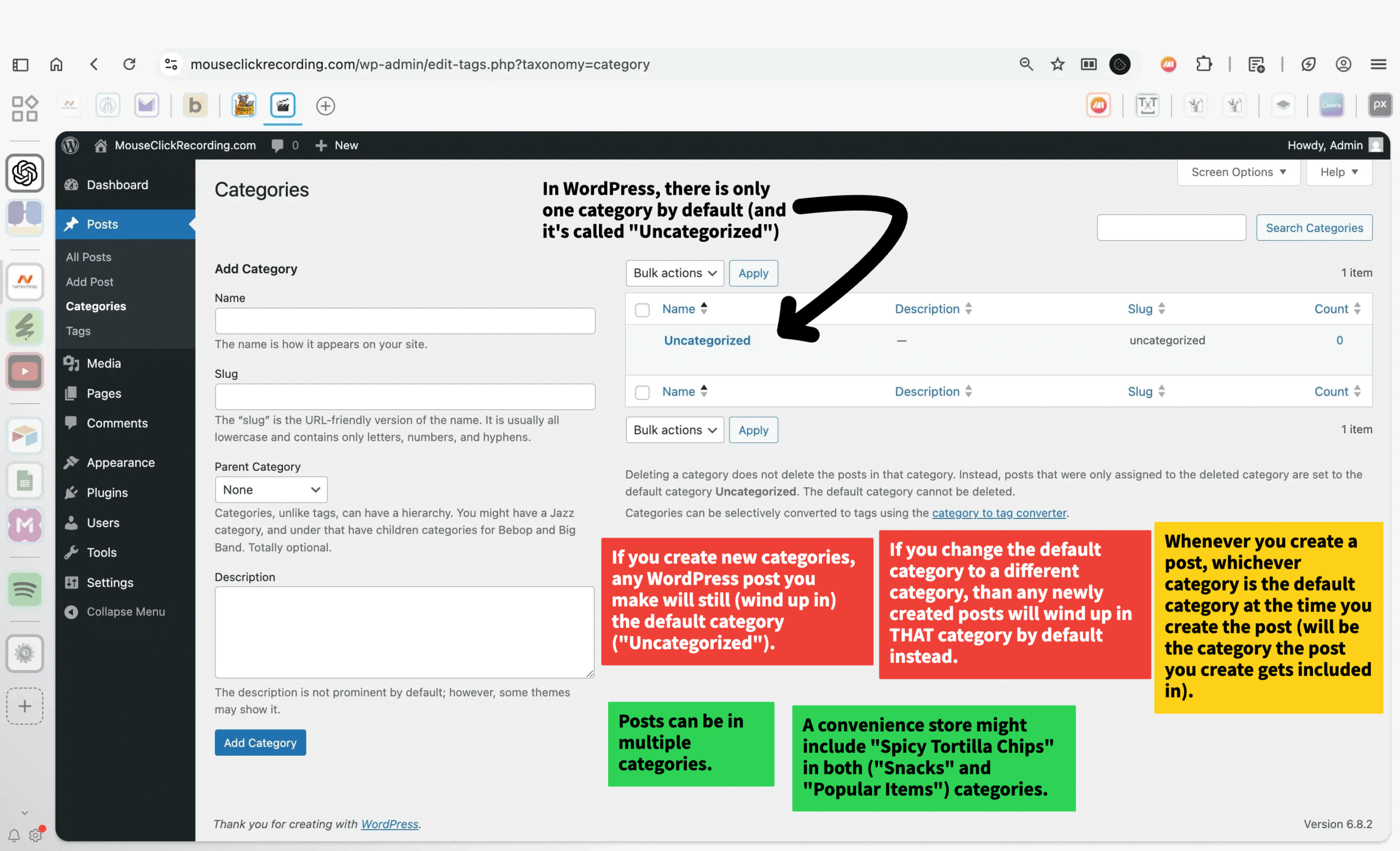This screenshot has height=851, width=1400.
Task: Click the ChatGPT icon in browser sidebar
Action: tap(25, 173)
